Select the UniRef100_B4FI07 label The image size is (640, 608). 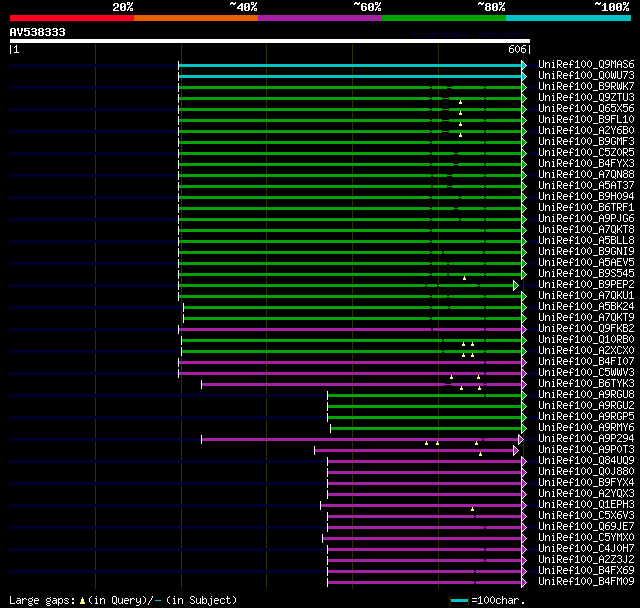(x=586, y=362)
